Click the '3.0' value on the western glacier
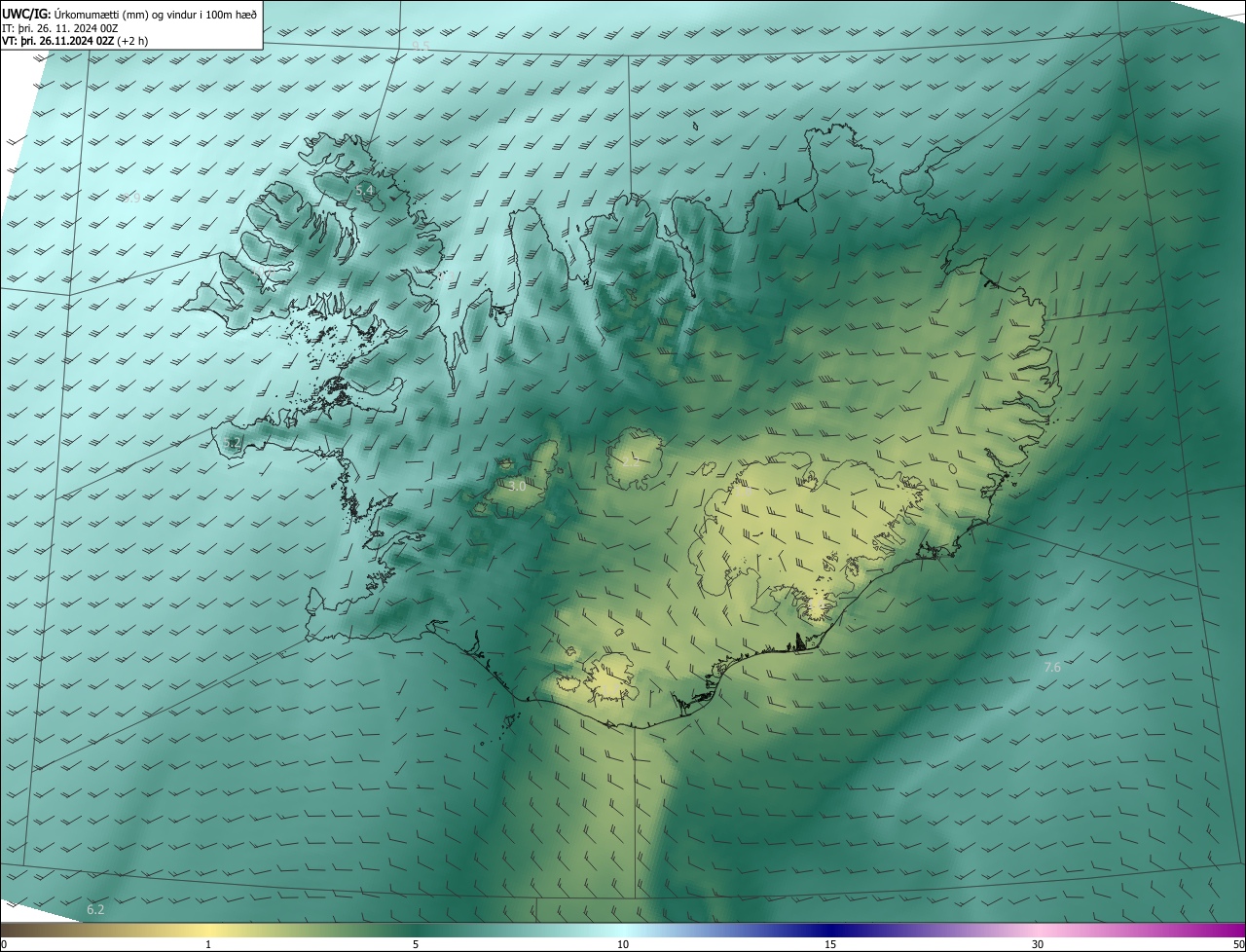This screenshot has width=1246, height=952. tap(516, 486)
